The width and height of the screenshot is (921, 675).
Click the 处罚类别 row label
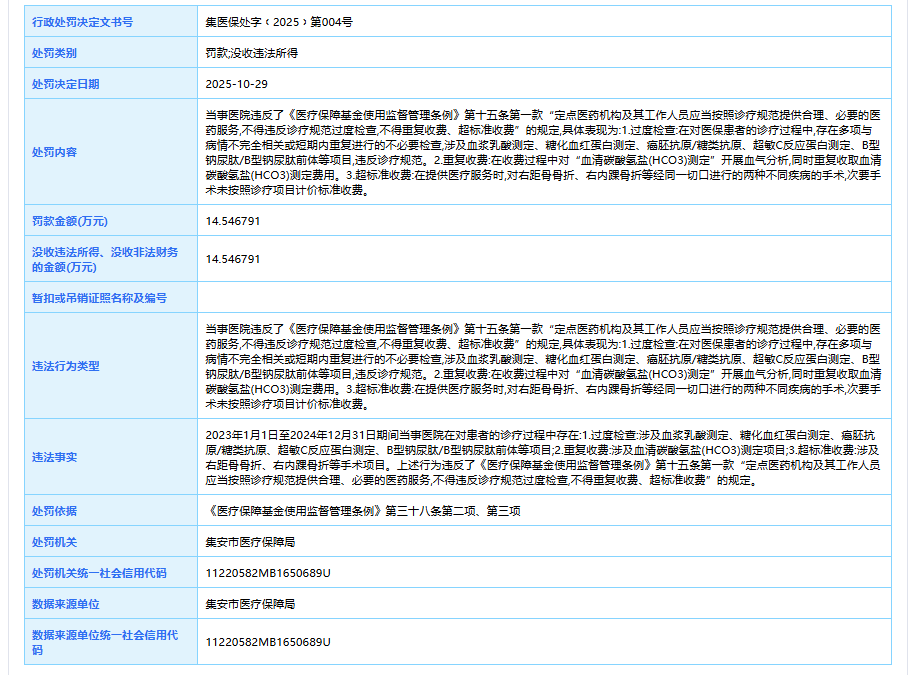click(x=54, y=53)
